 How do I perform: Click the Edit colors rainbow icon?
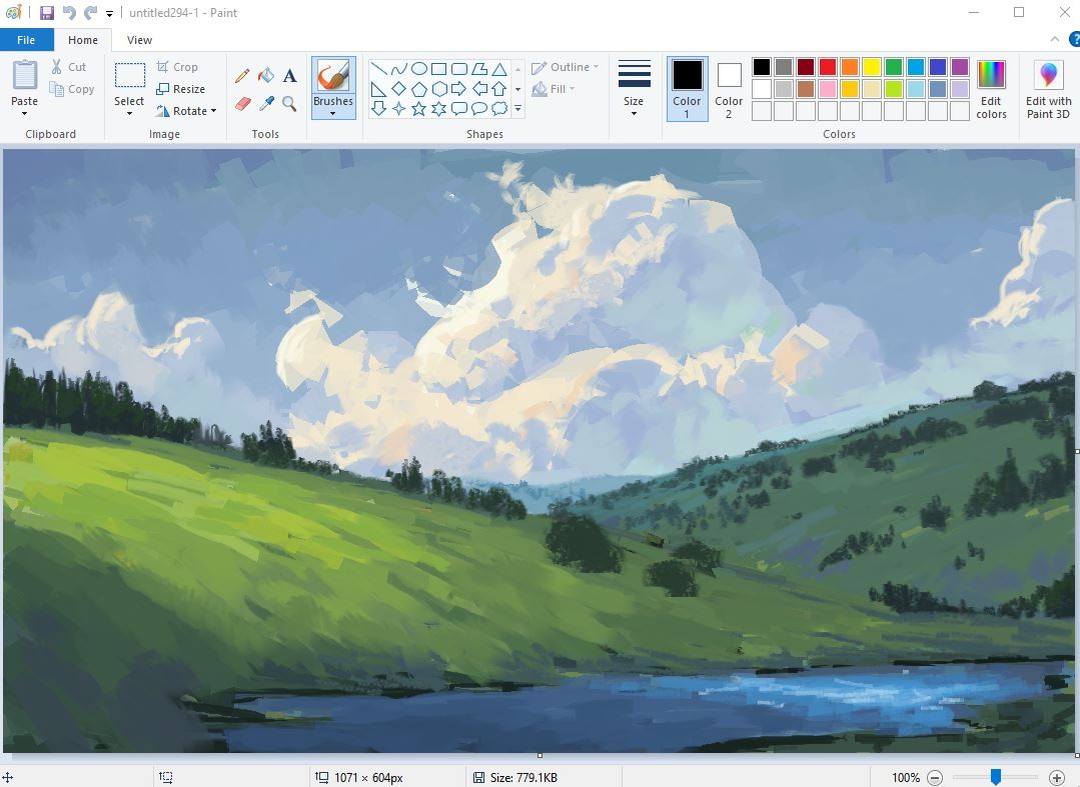click(991, 74)
